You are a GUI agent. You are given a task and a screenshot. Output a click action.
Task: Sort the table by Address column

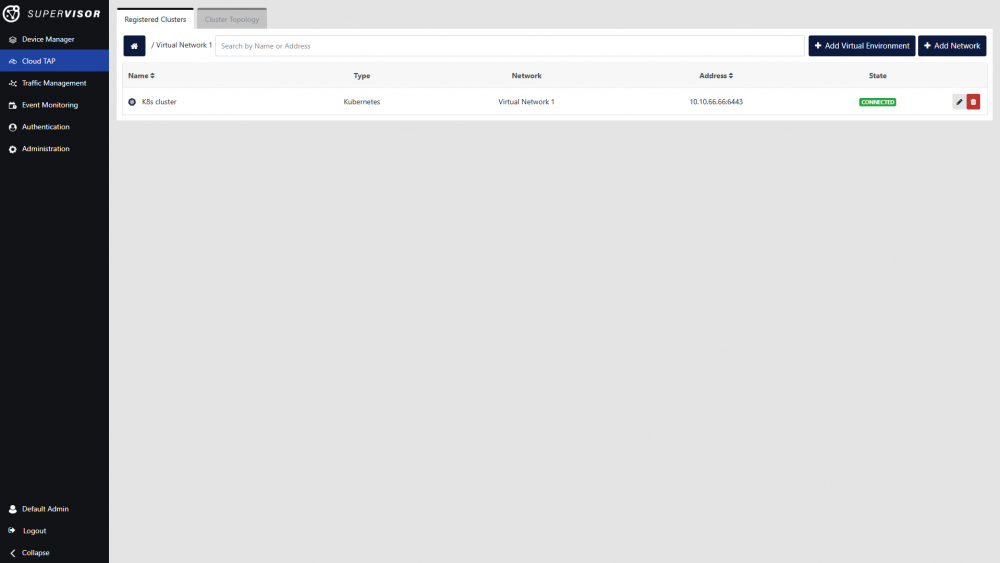(x=715, y=76)
